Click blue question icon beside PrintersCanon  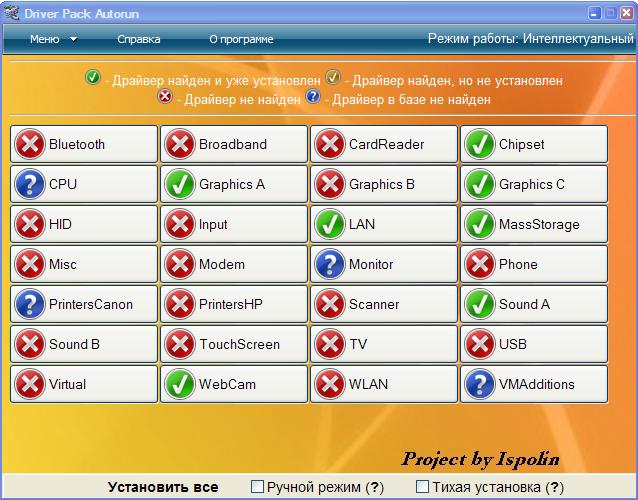30,304
